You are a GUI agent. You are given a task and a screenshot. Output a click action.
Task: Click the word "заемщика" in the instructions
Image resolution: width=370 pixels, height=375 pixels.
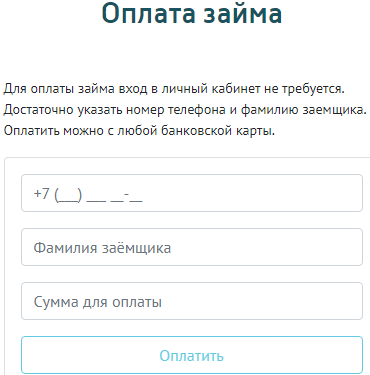pyautogui.click(x=334, y=110)
